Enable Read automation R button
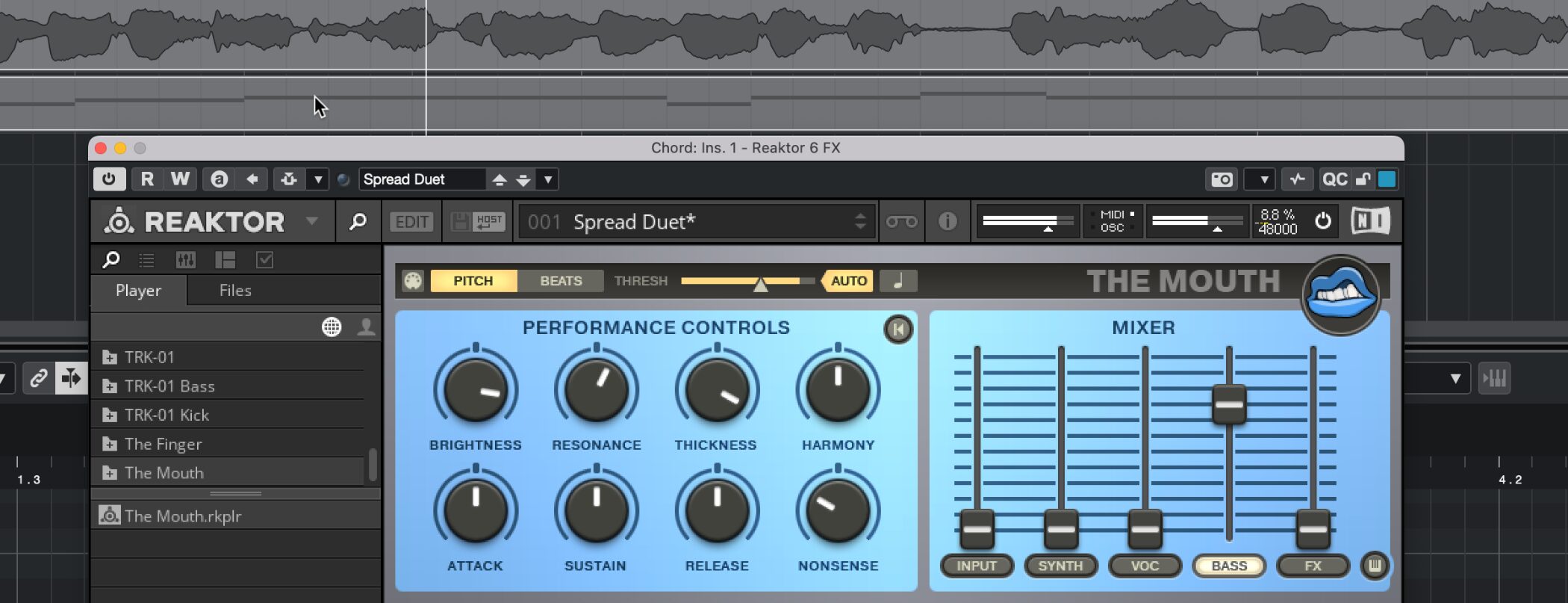1568x603 pixels. click(147, 179)
